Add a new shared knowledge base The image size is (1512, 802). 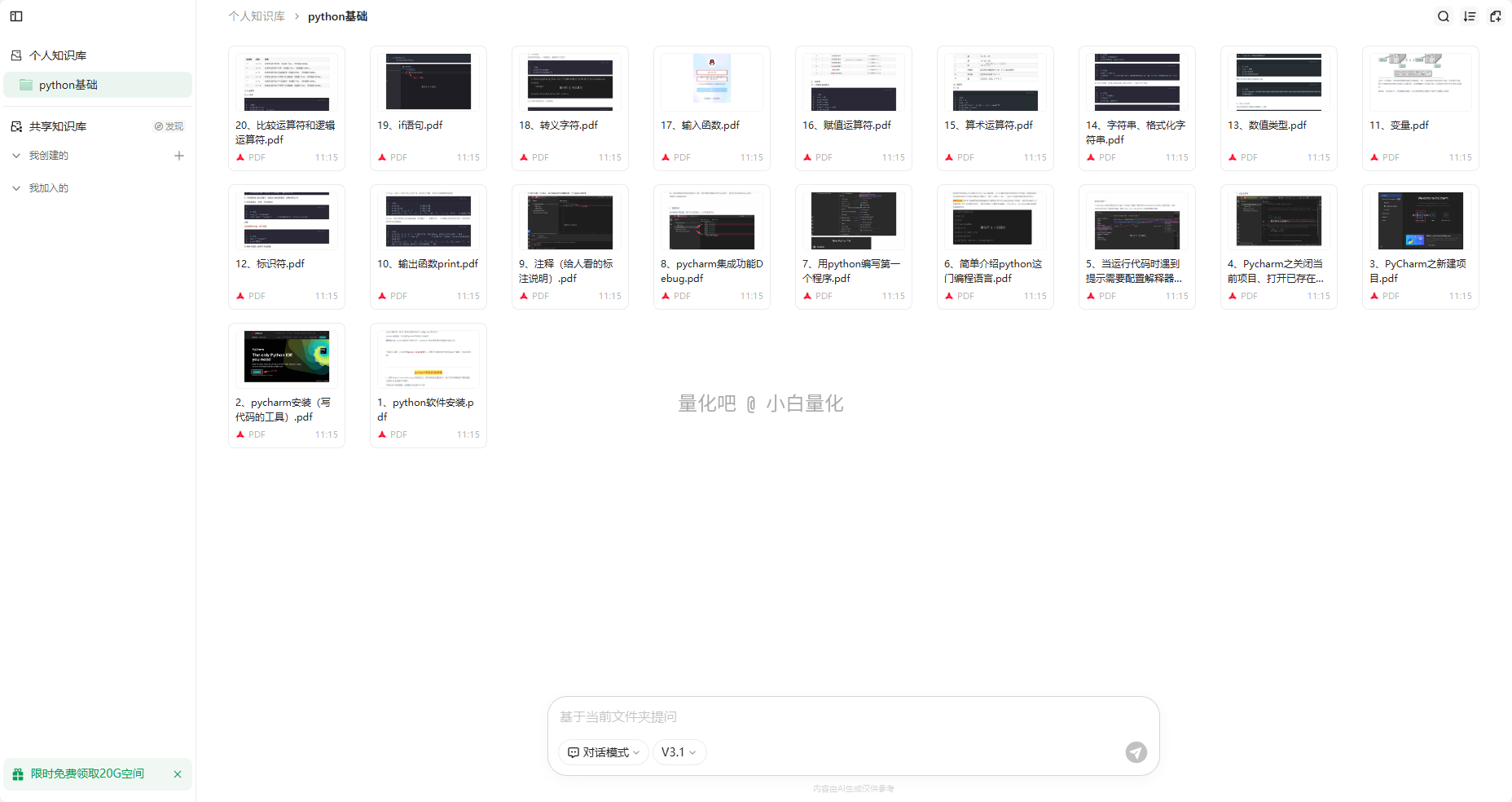(179, 156)
